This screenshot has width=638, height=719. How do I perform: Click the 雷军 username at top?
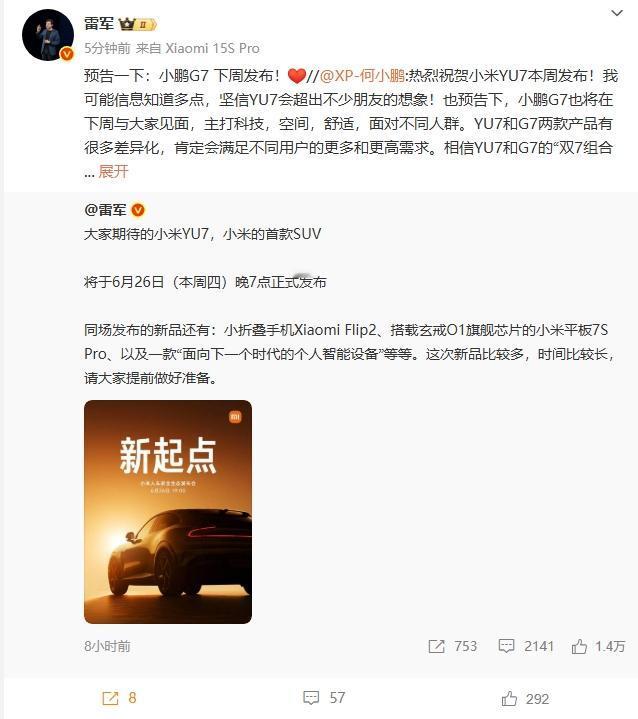point(99,23)
